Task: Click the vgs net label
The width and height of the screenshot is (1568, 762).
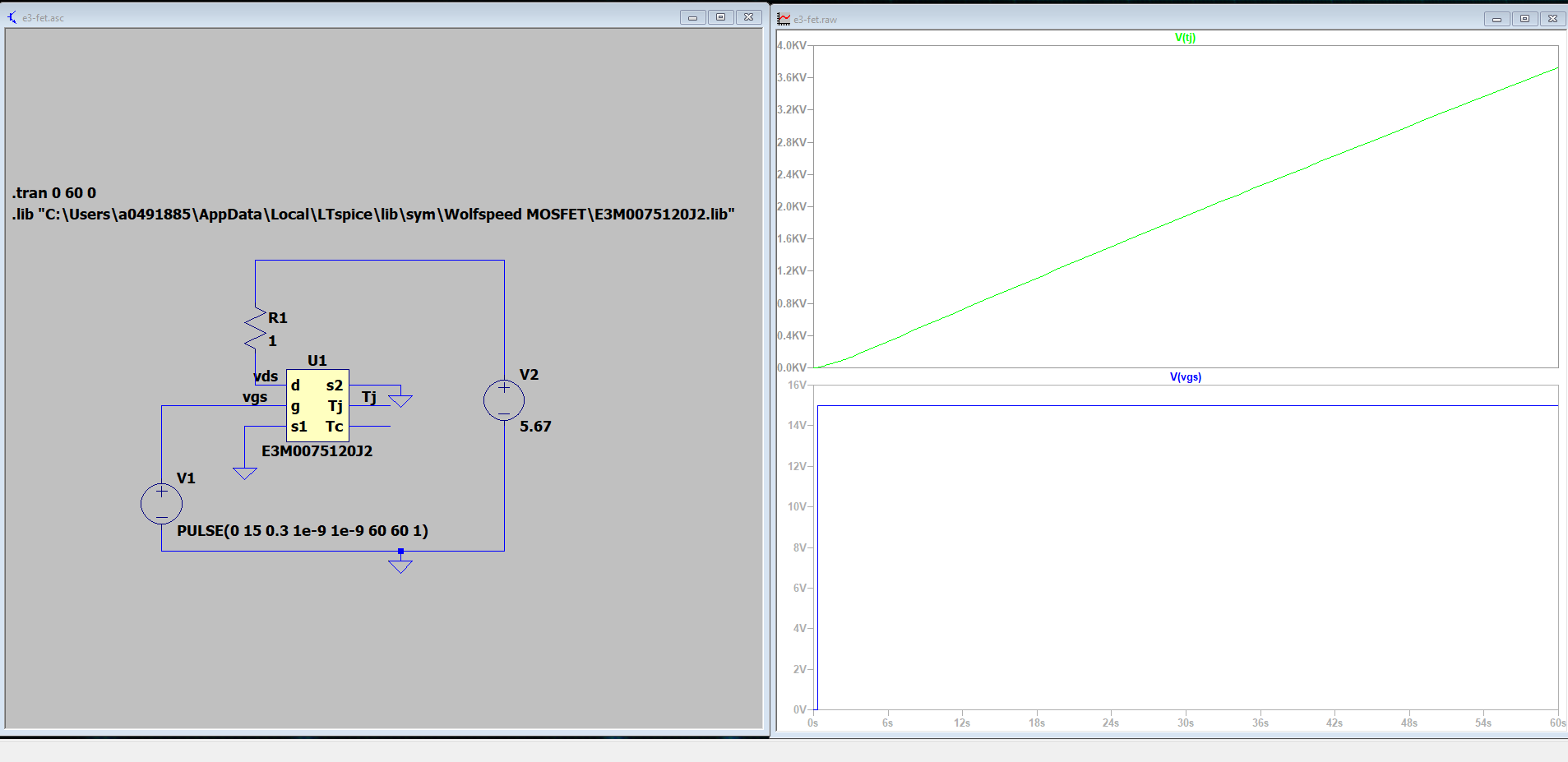Action: coord(255,397)
